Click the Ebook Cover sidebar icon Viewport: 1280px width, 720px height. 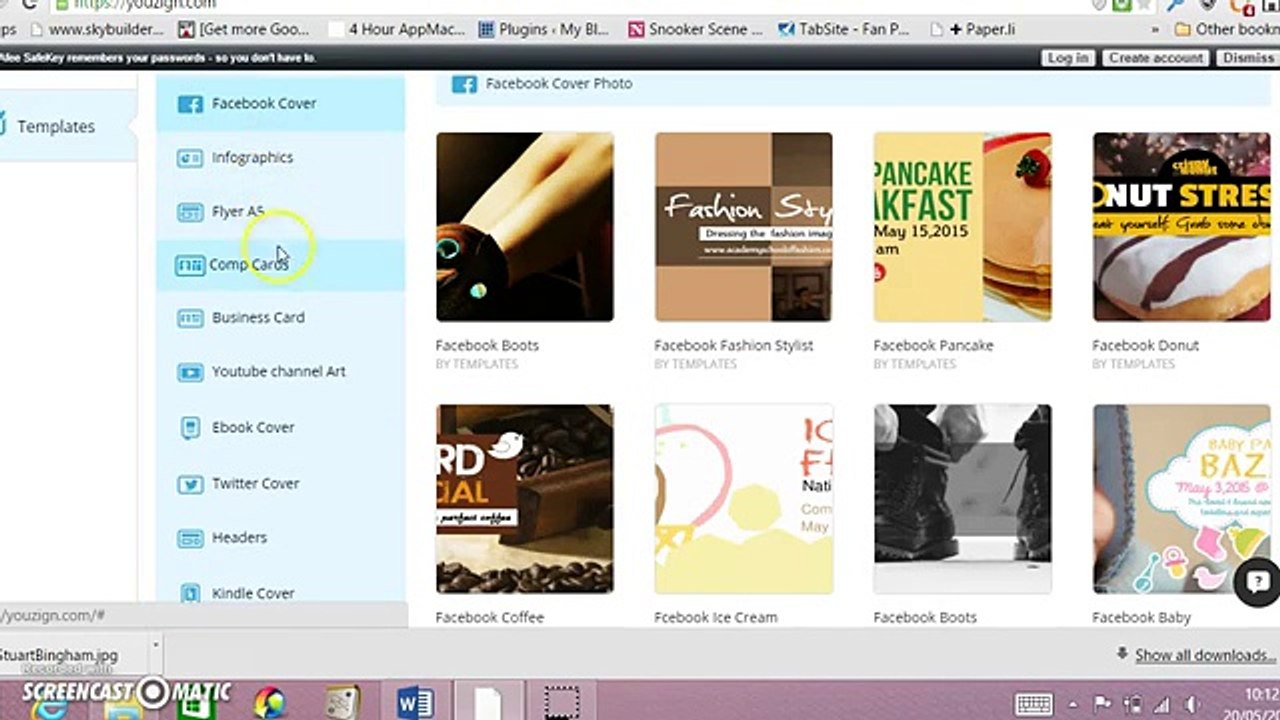[x=190, y=428]
